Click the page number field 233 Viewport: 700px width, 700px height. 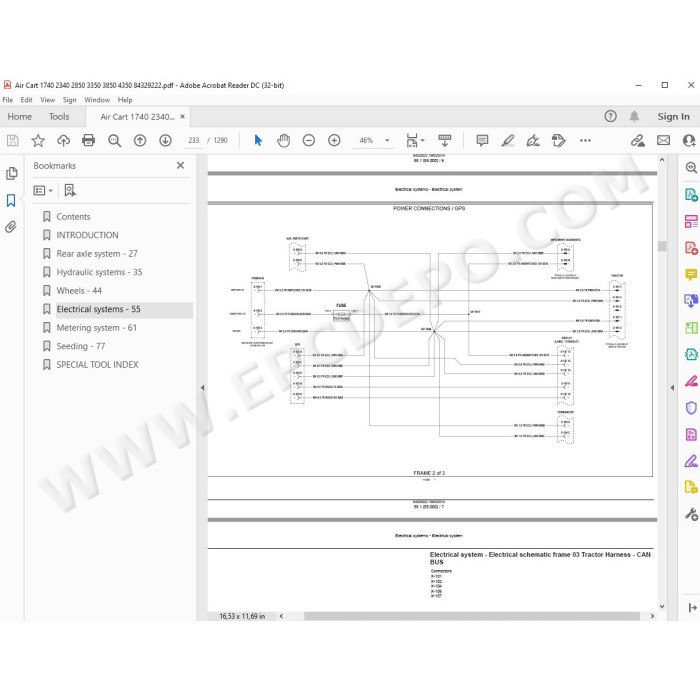(x=193, y=141)
